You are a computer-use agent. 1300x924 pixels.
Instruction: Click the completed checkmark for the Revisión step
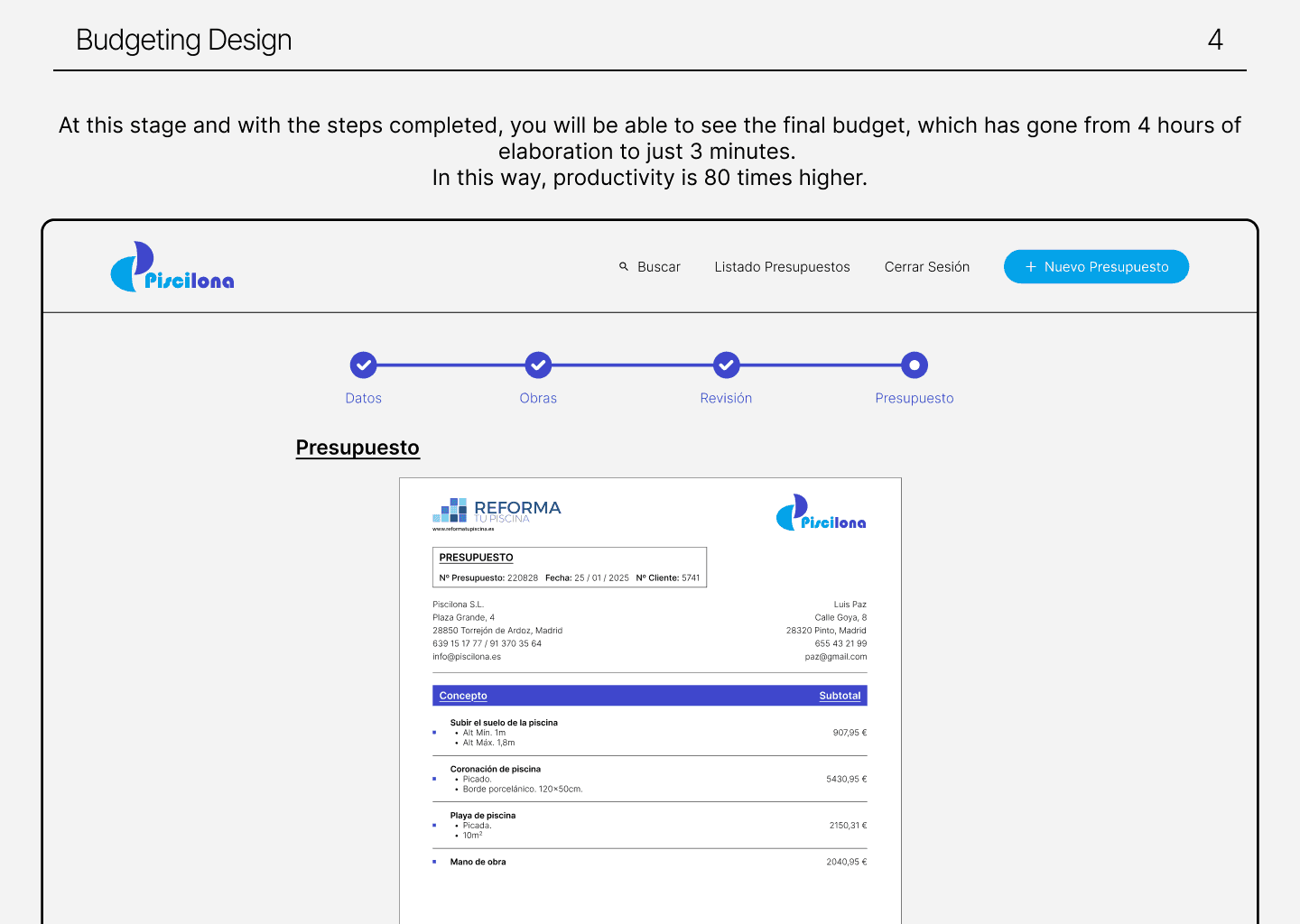point(726,365)
